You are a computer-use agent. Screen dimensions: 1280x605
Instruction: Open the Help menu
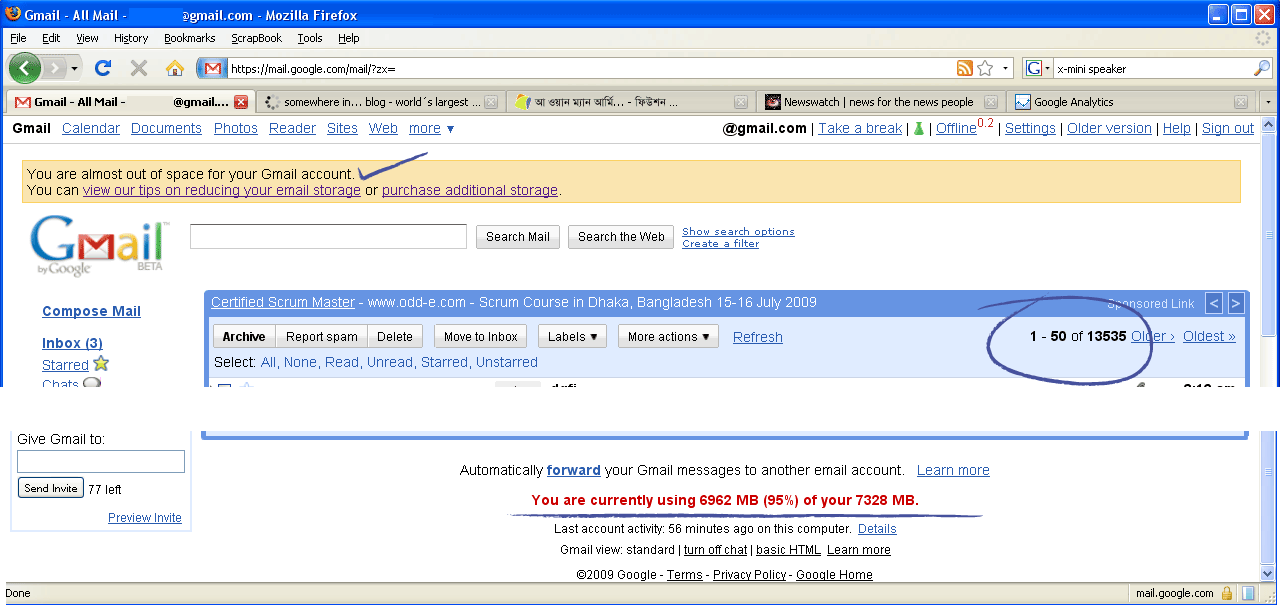coord(349,38)
